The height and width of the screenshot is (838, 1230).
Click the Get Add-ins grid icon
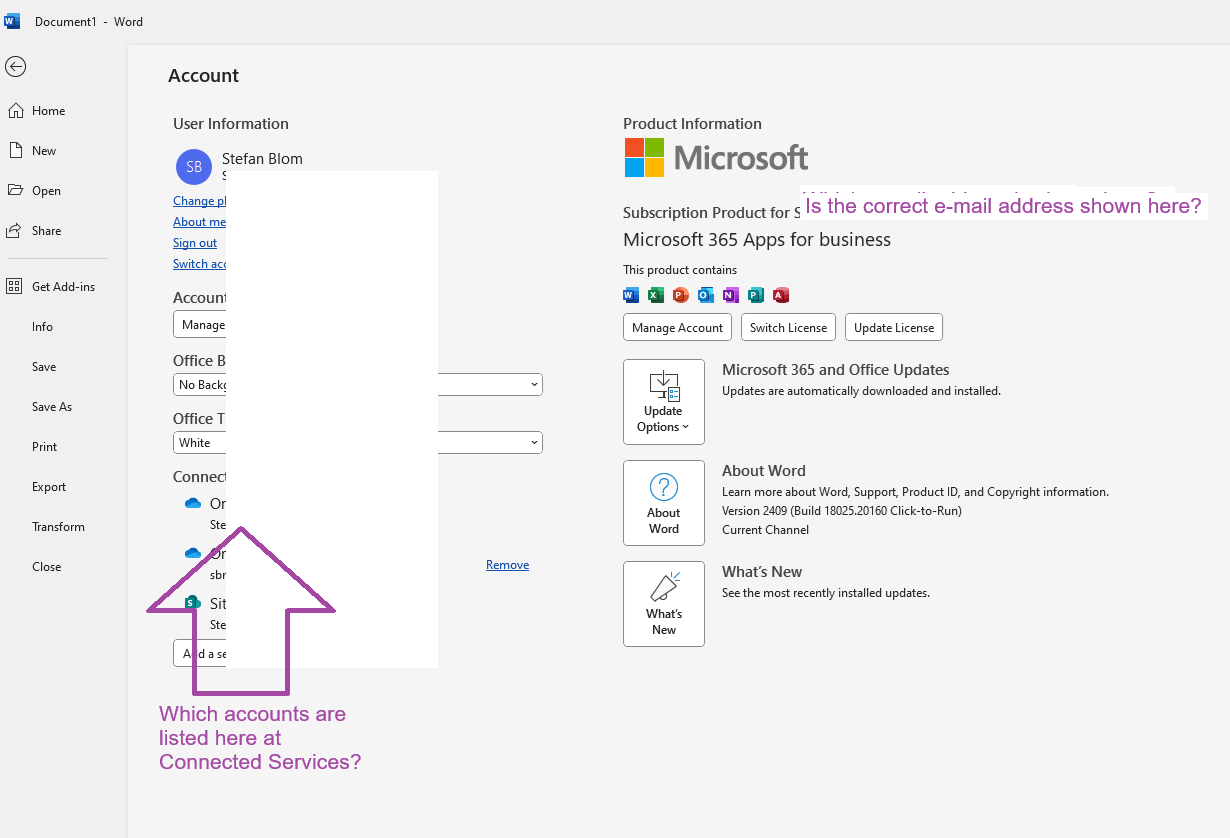click(14, 287)
